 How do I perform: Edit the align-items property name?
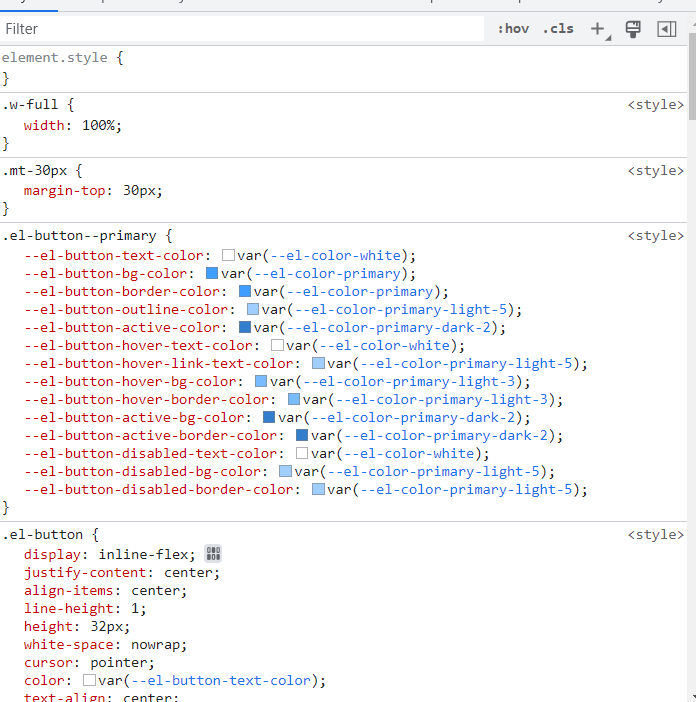click(x=68, y=591)
